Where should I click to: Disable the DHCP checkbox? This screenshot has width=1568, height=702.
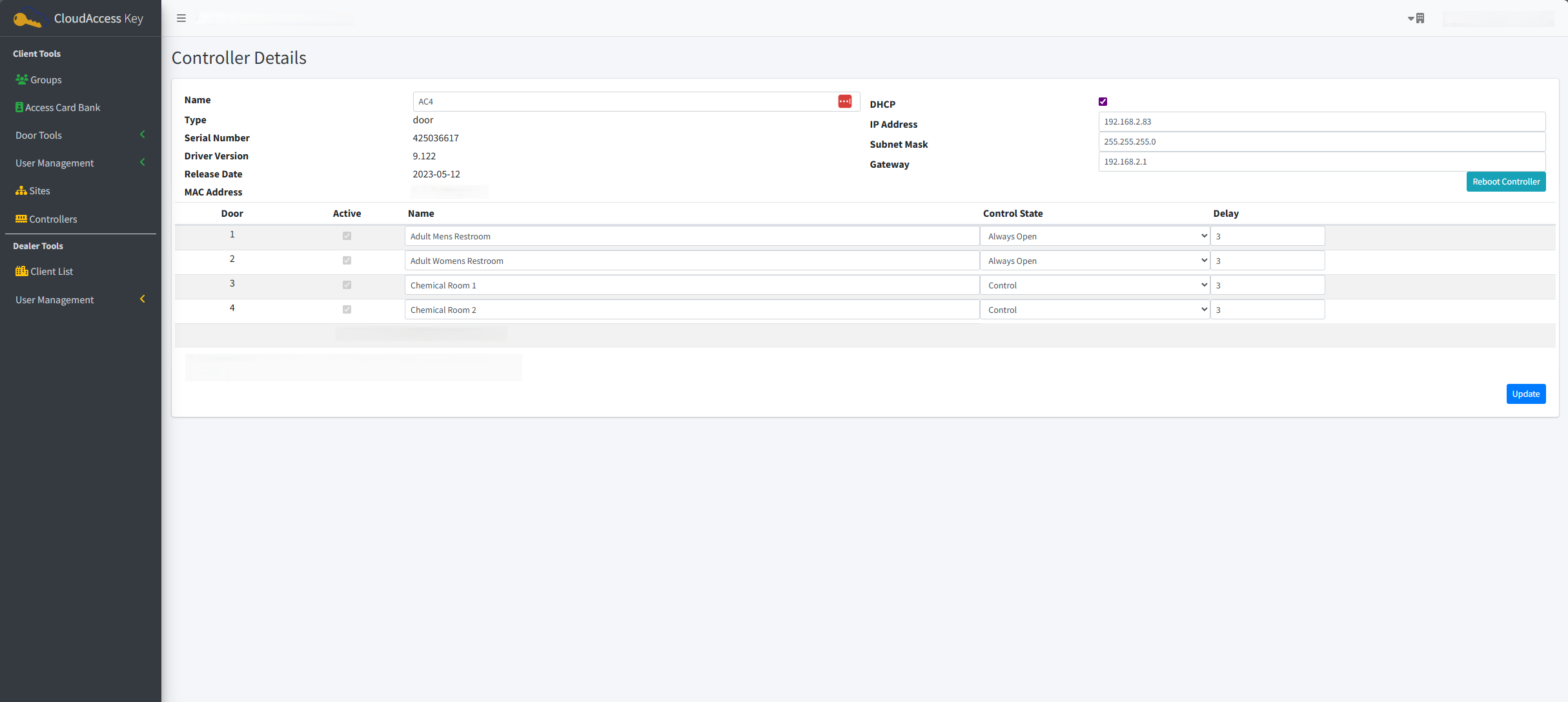pyautogui.click(x=1102, y=101)
